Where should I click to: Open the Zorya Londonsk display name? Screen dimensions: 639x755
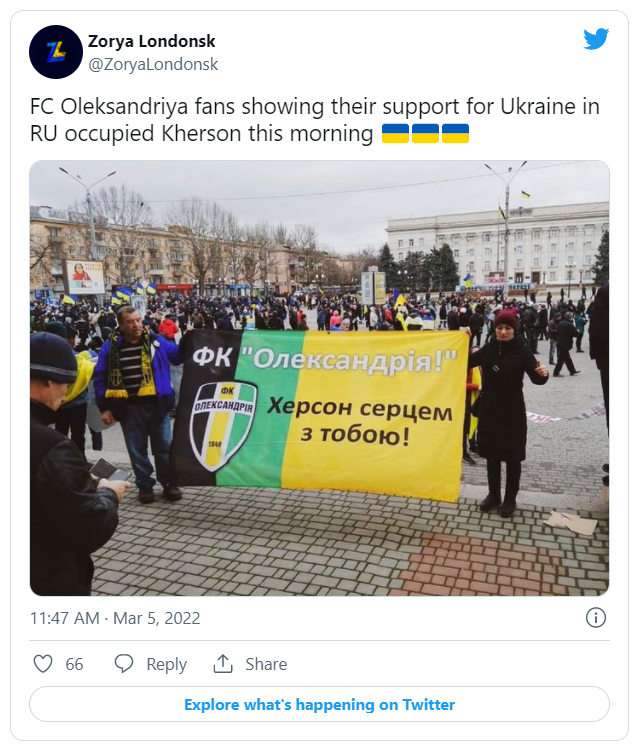152,41
